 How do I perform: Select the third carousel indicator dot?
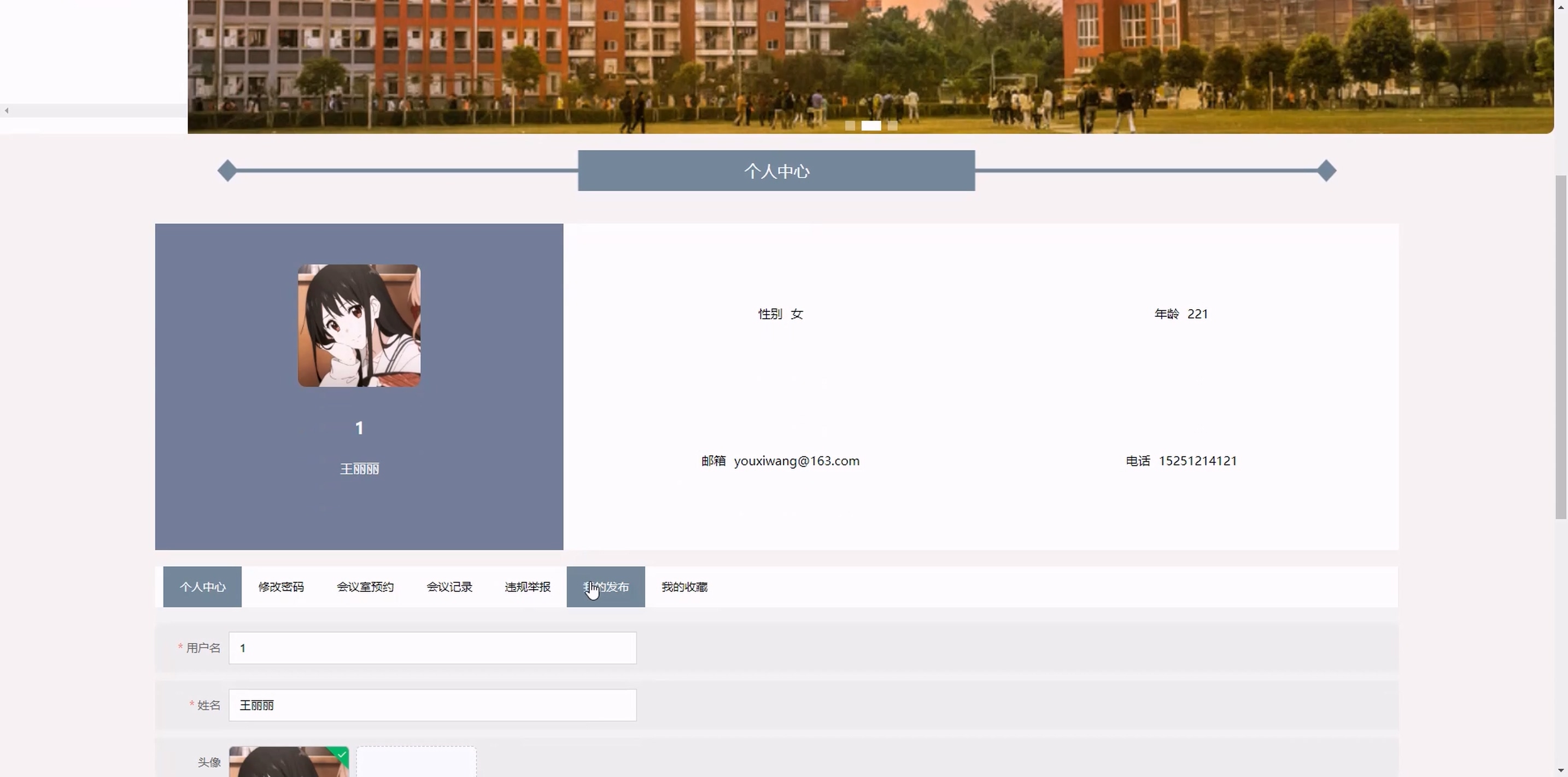coord(892,126)
